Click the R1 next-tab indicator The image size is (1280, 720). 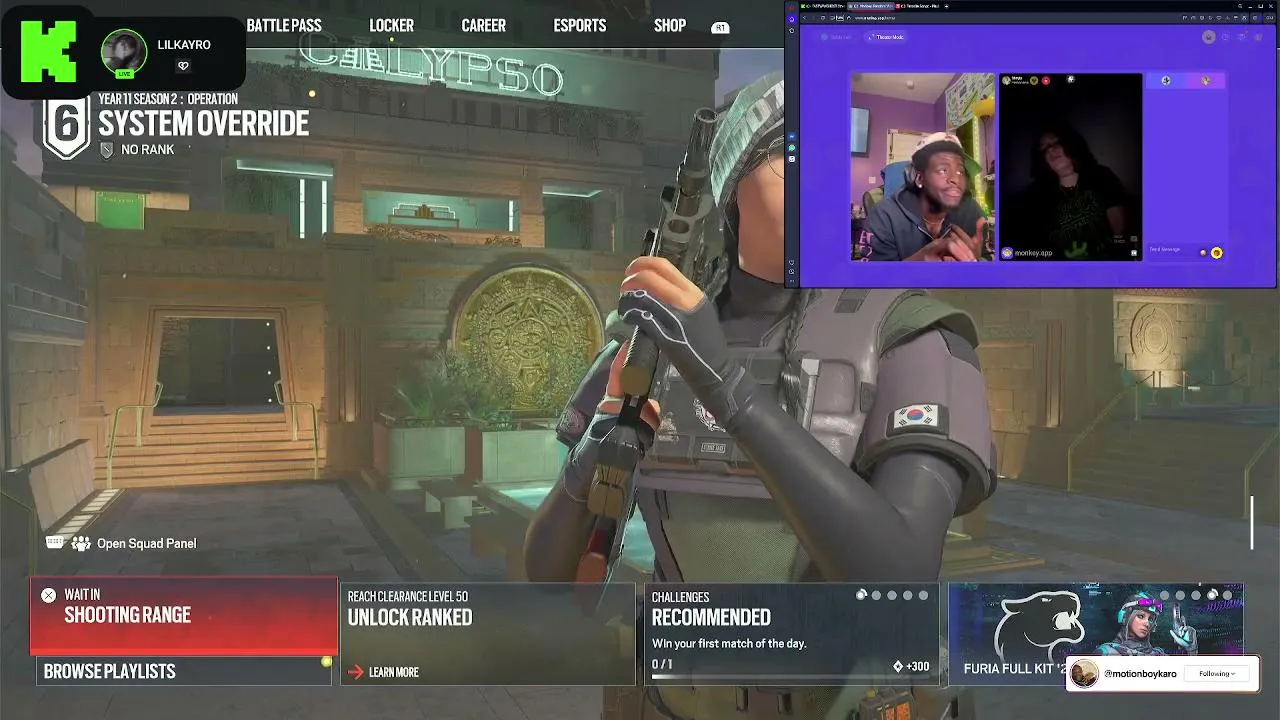click(x=720, y=28)
